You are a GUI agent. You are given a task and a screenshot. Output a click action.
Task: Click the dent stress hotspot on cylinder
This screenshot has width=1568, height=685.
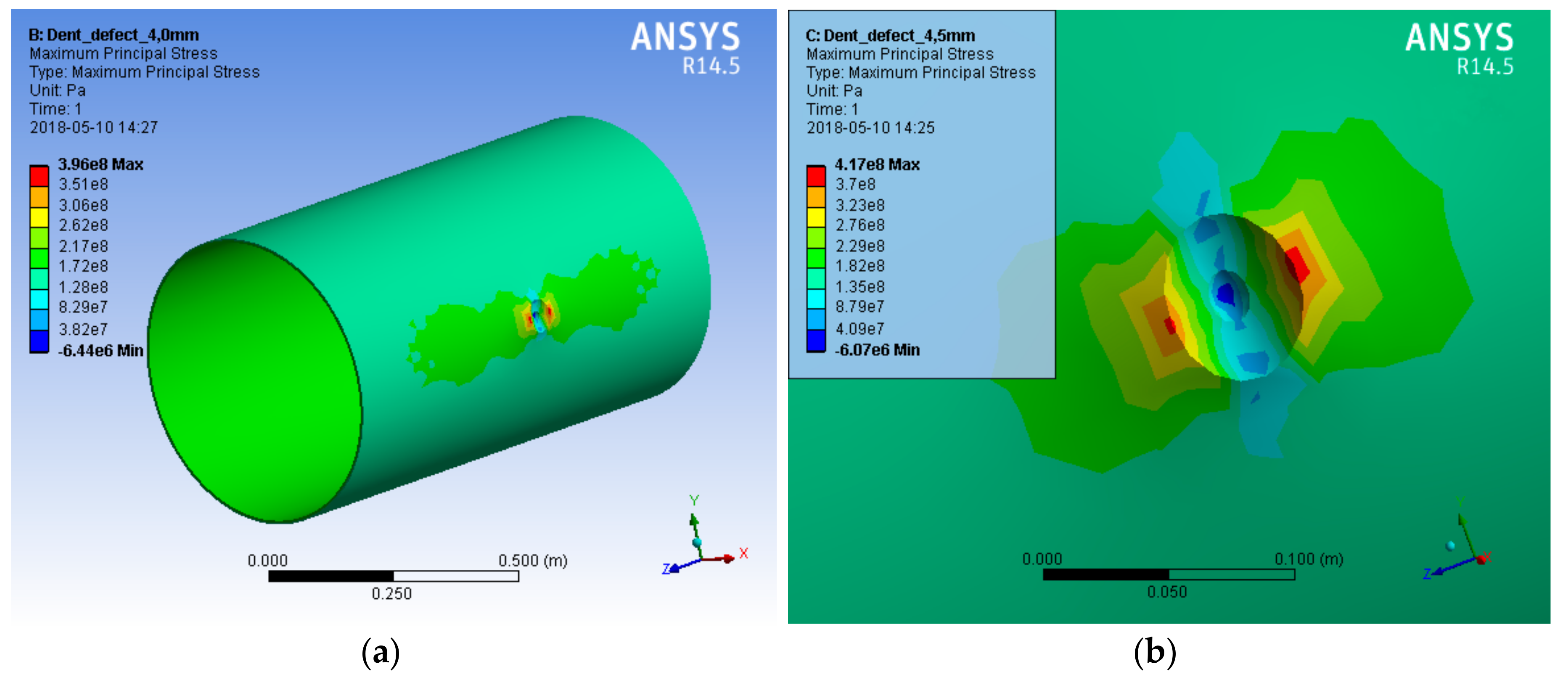(538, 316)
